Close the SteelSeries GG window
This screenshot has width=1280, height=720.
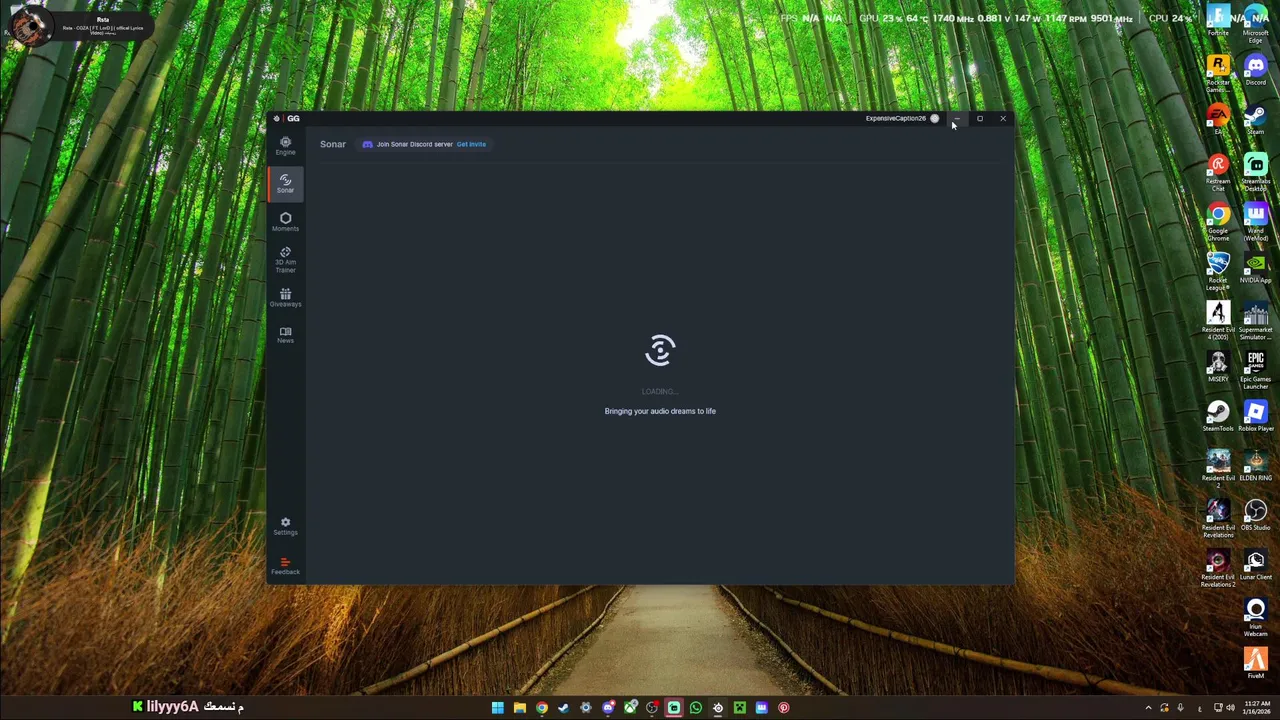click(1003, 118)
